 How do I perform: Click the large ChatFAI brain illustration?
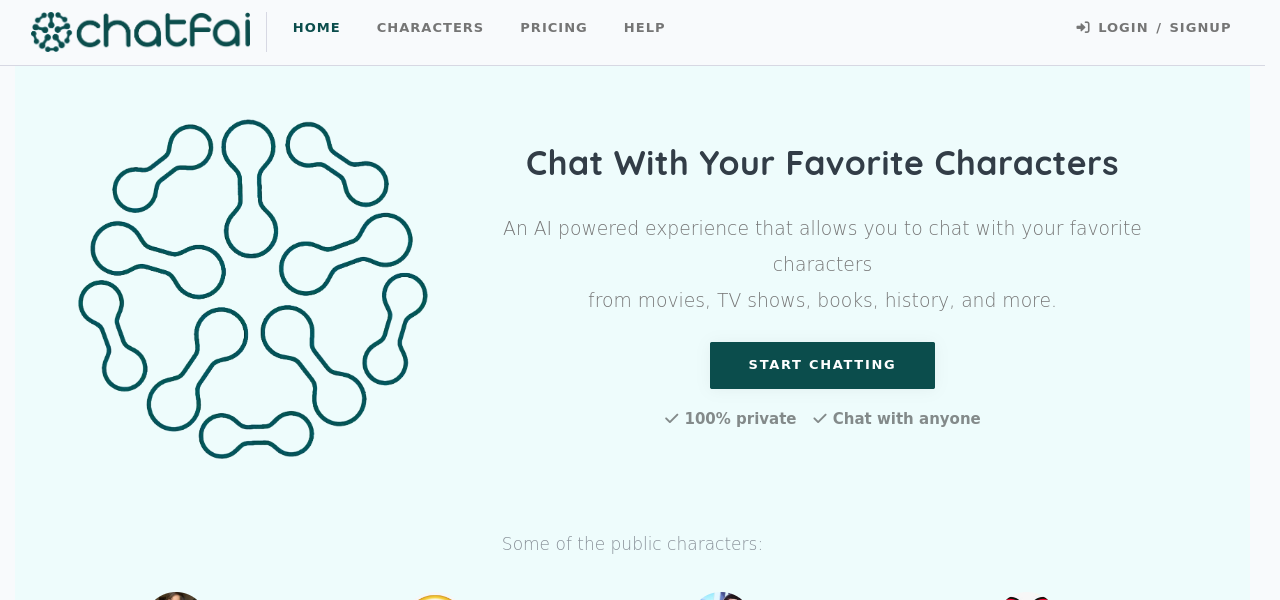(x=253, y=289)
